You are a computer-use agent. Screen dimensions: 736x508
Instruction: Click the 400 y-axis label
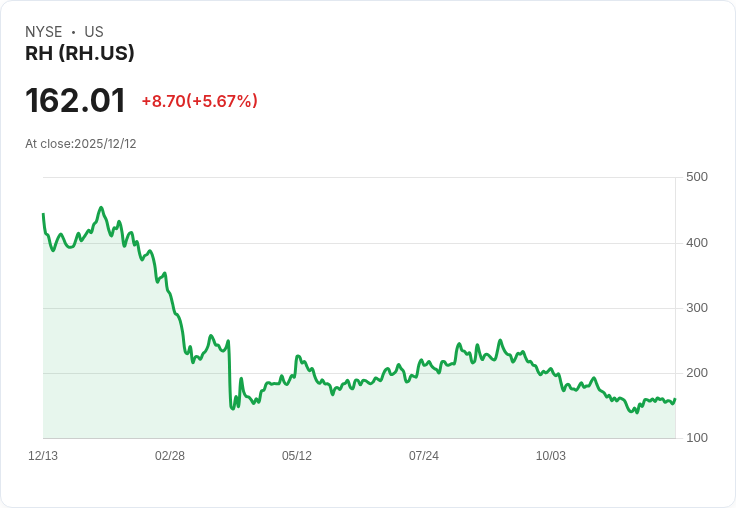[696, 242]
